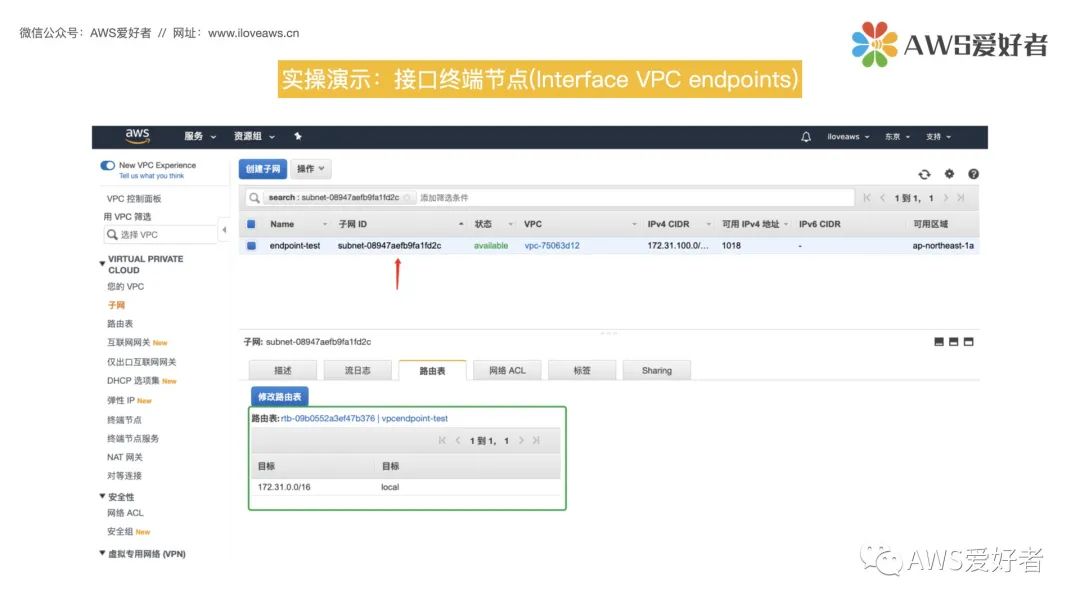Click Tell us what you think link
The image size is (1080, 608).
click(x=152, y=176)
